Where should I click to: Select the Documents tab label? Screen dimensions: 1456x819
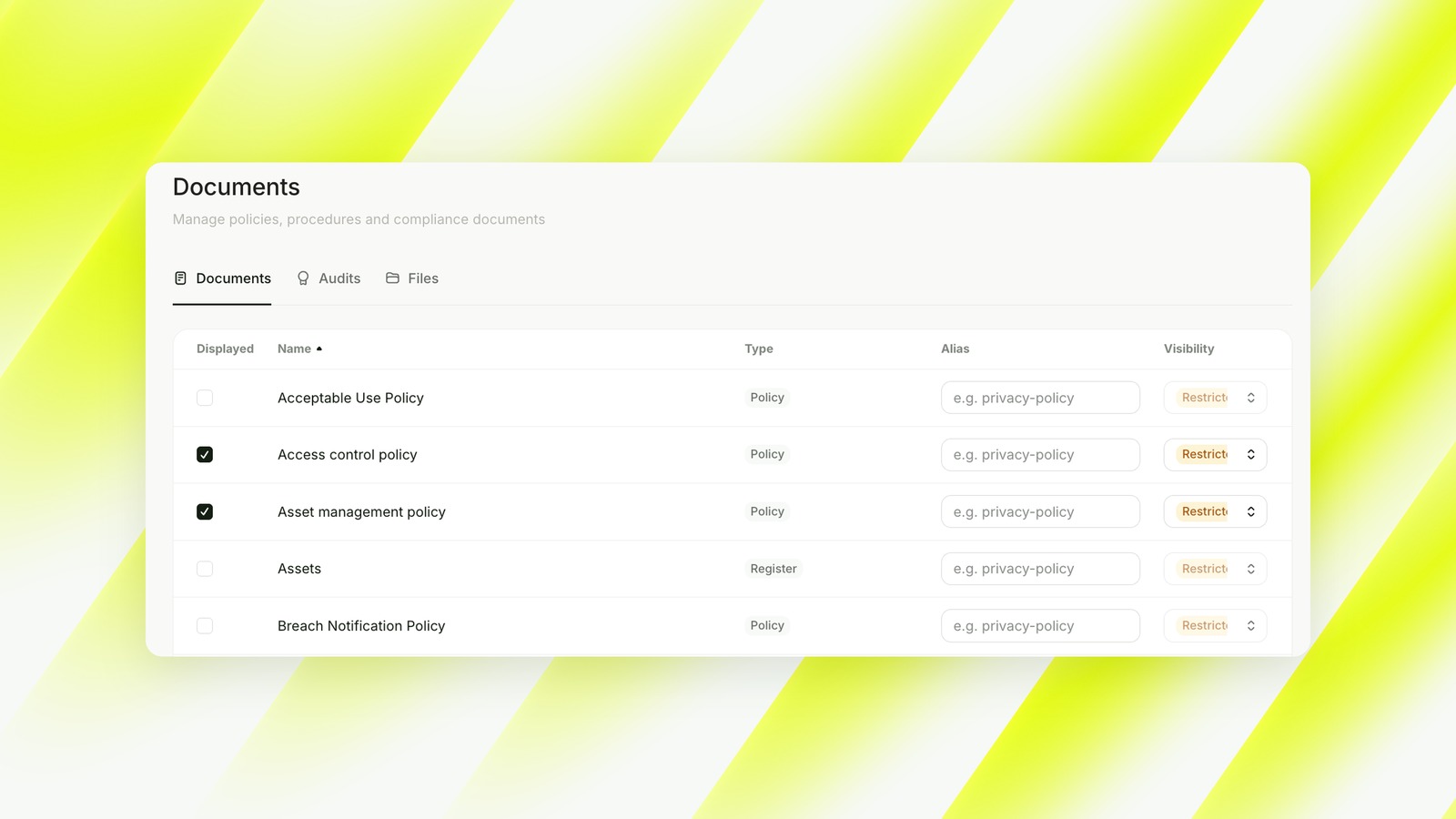234,278
